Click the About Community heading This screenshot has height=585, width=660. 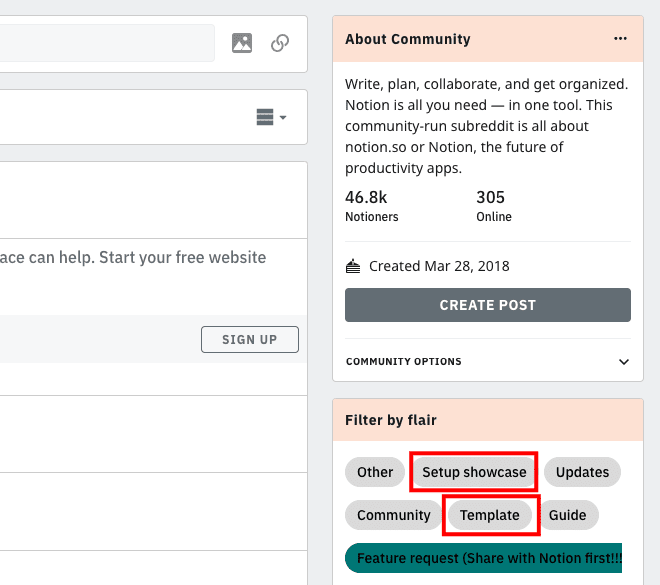(407, 39)
